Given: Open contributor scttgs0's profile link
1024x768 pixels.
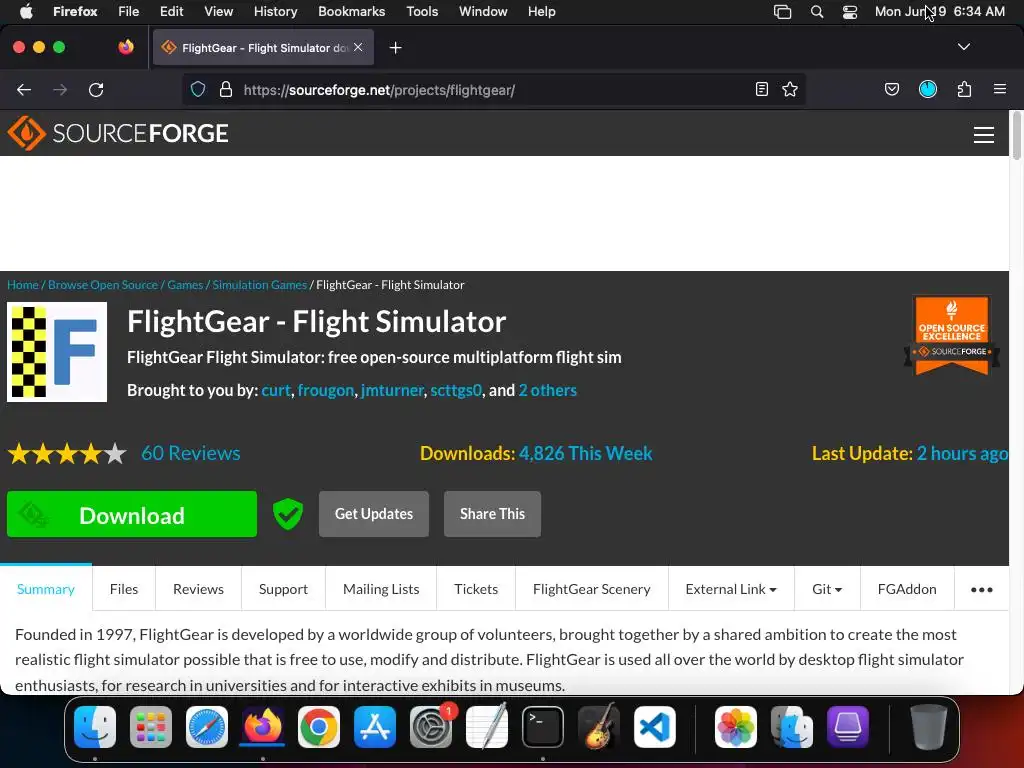Looking at the screenshot, I should coord(456,390).
